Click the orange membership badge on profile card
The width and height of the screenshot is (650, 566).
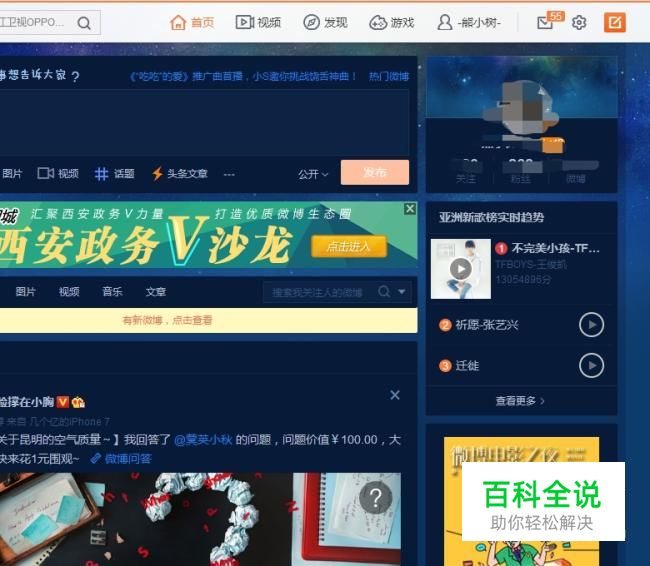pos(553,145)
